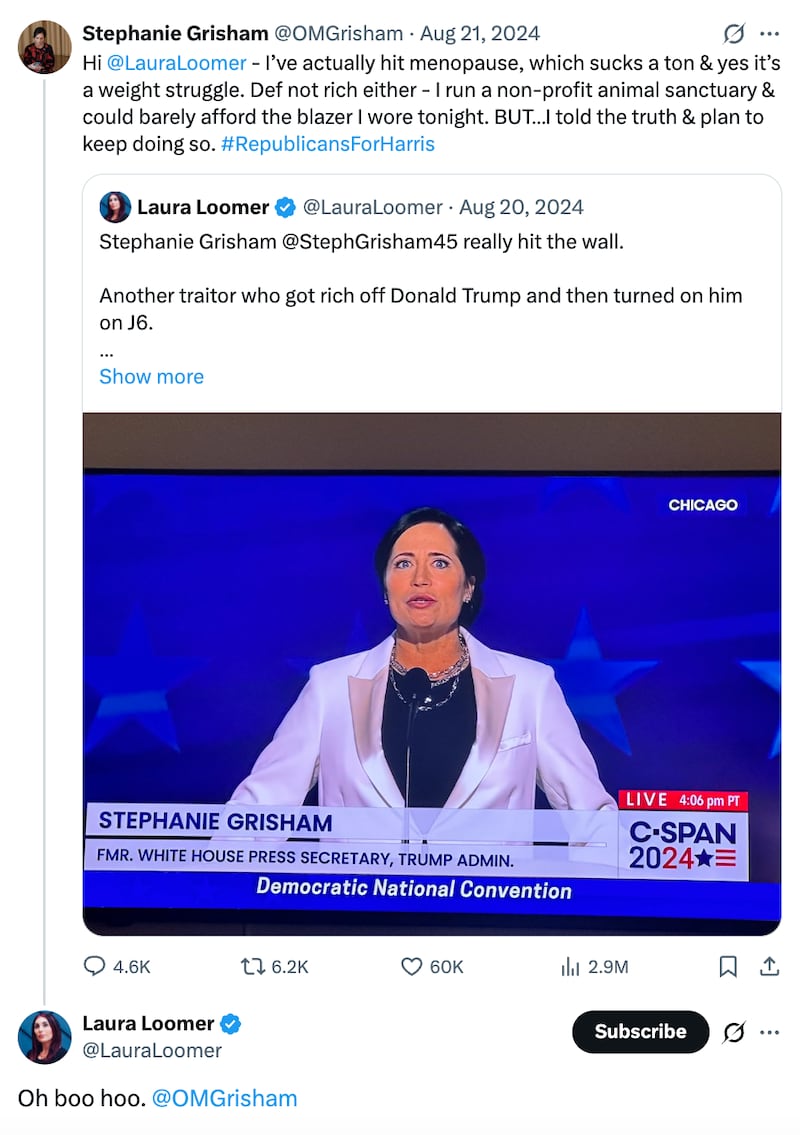Open Stephanie Grisham's profile avatar

pyautogui.click(x=45, y=47)
